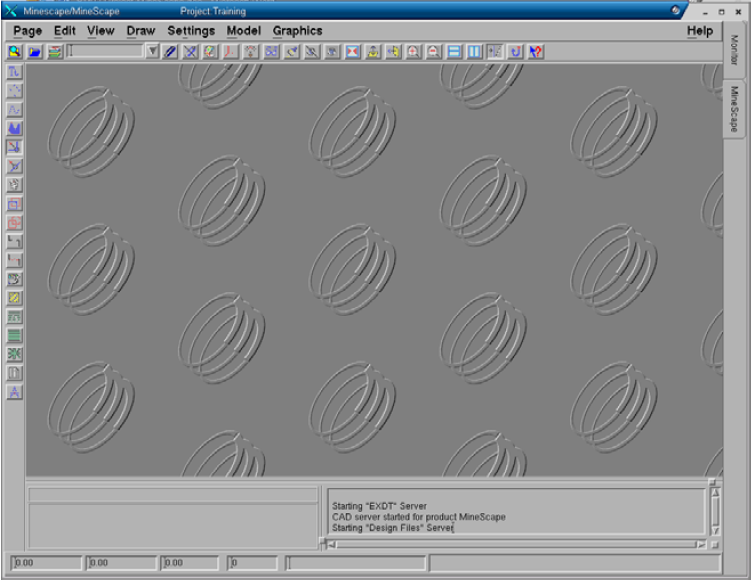752x581 pixels.
Task: Click the stacked layers toolbar icon
Action: pyautogui.click(x=55, y=51)
